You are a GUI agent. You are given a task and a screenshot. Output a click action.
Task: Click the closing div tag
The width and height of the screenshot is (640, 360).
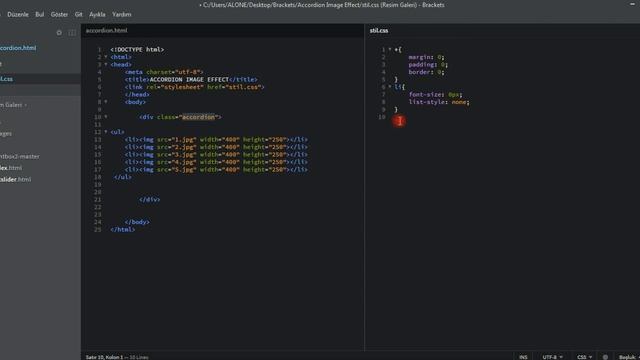pyautogui.click(x=150, y=200)
